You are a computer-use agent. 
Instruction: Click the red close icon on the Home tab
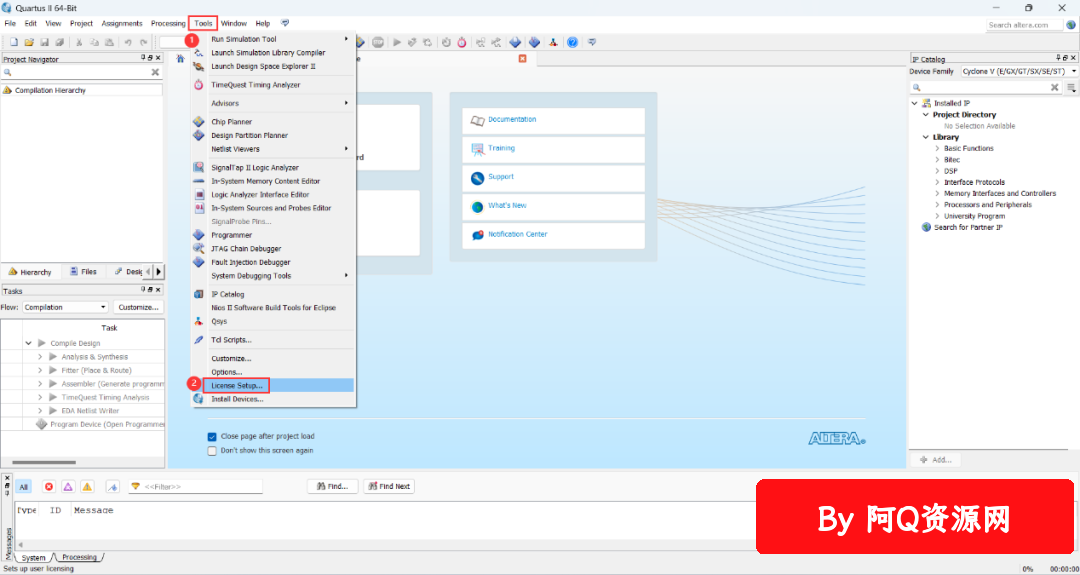[522, 59]
